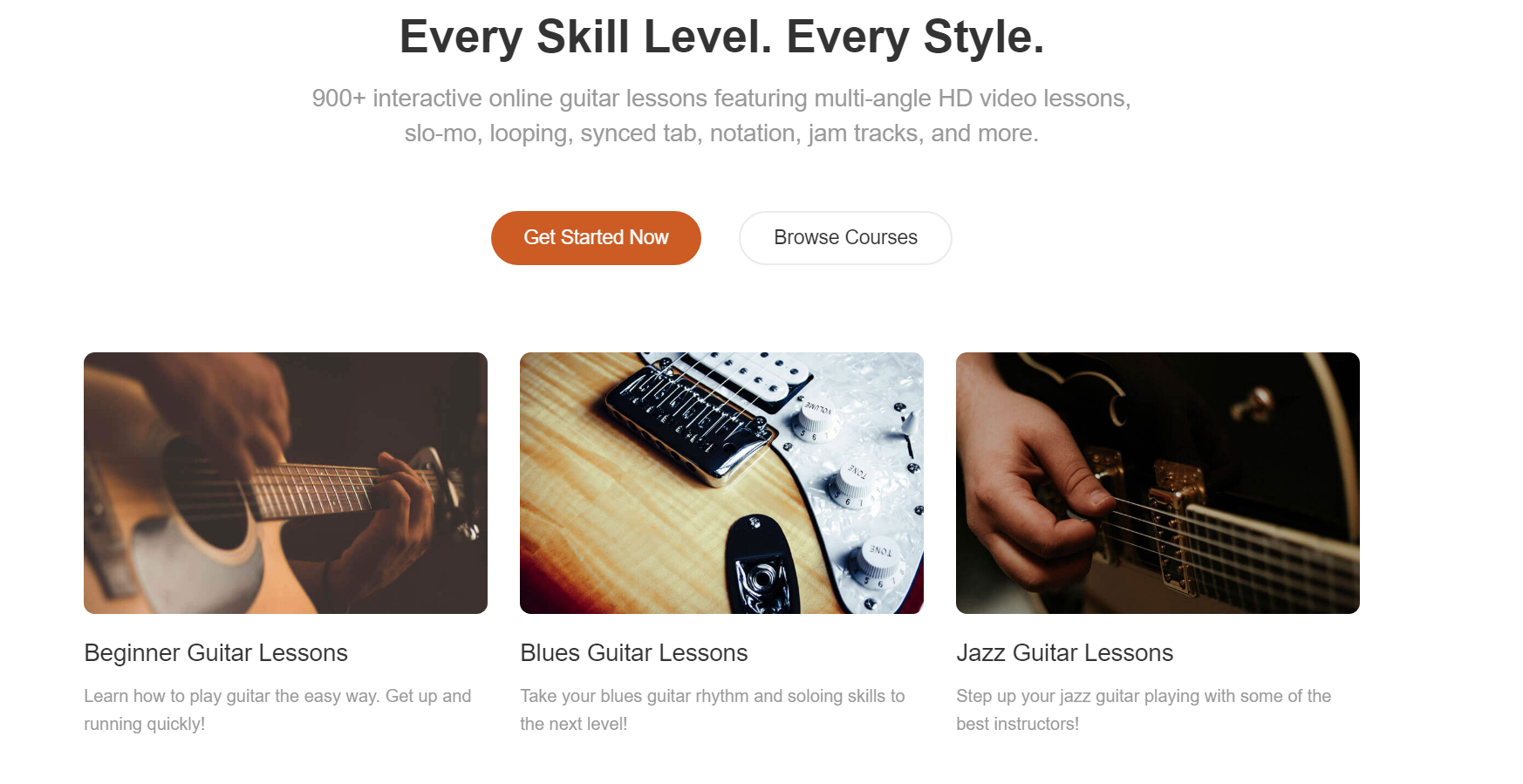Click the beginner course description text
This screenshot has height=784, width=1523.
tap(277, 709)
